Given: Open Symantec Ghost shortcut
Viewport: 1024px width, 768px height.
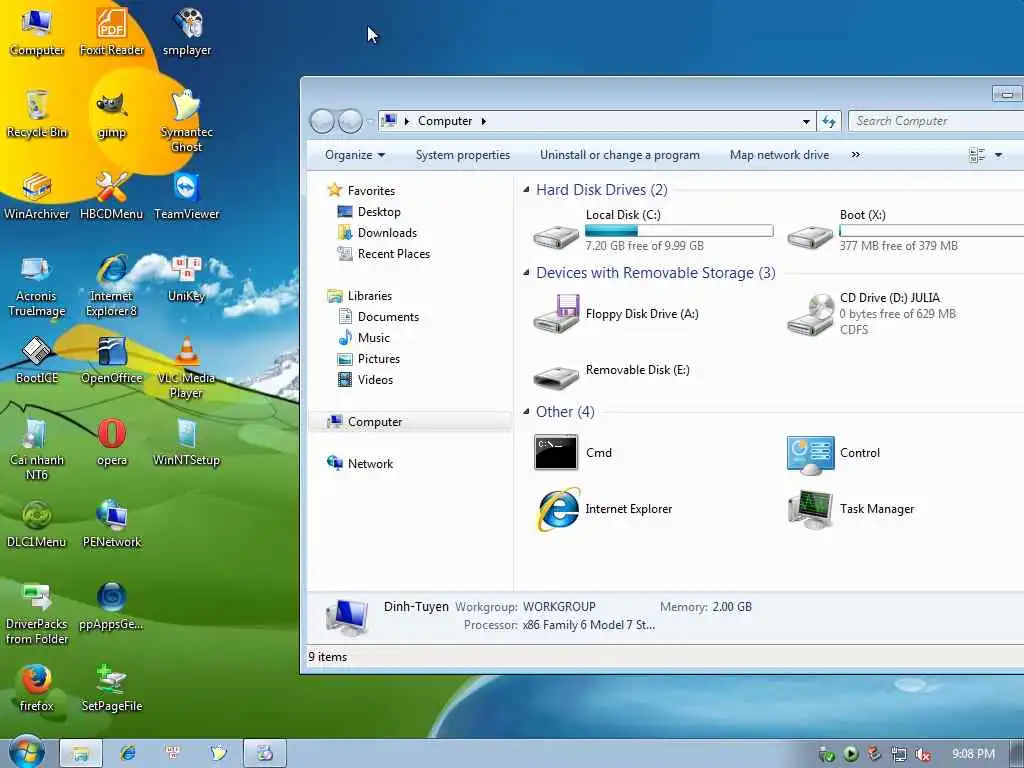Looking at the screenshot, I should point(187,121).
